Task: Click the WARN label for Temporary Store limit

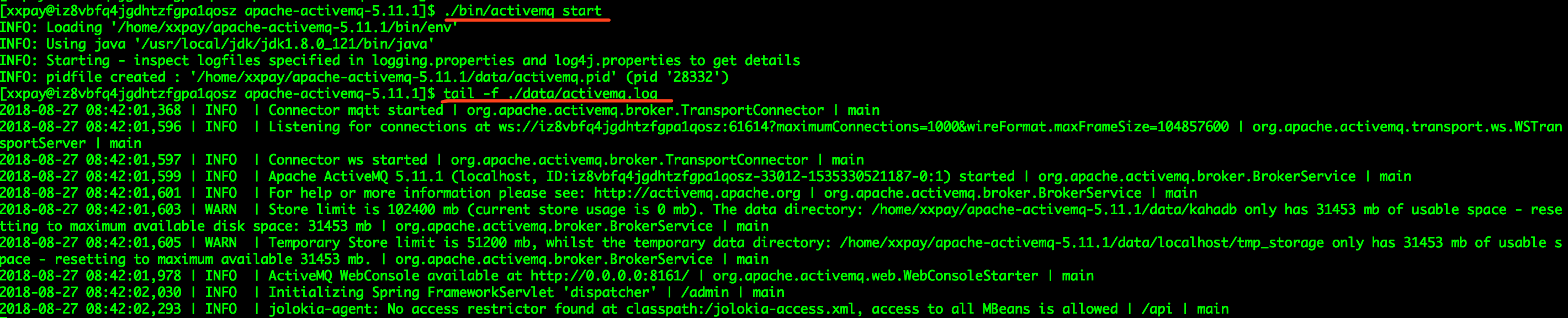Action: point(221,242)
